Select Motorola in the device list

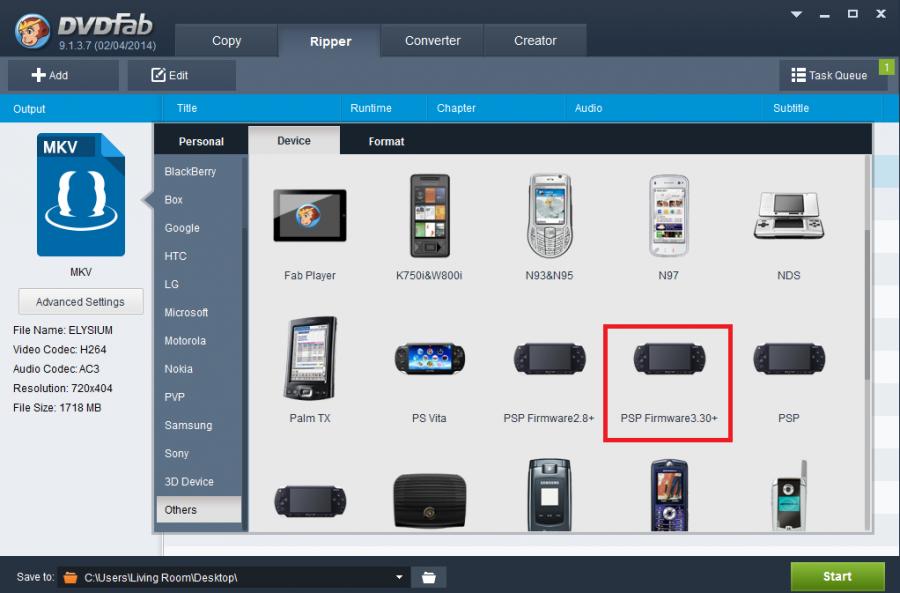click(199, 340)
